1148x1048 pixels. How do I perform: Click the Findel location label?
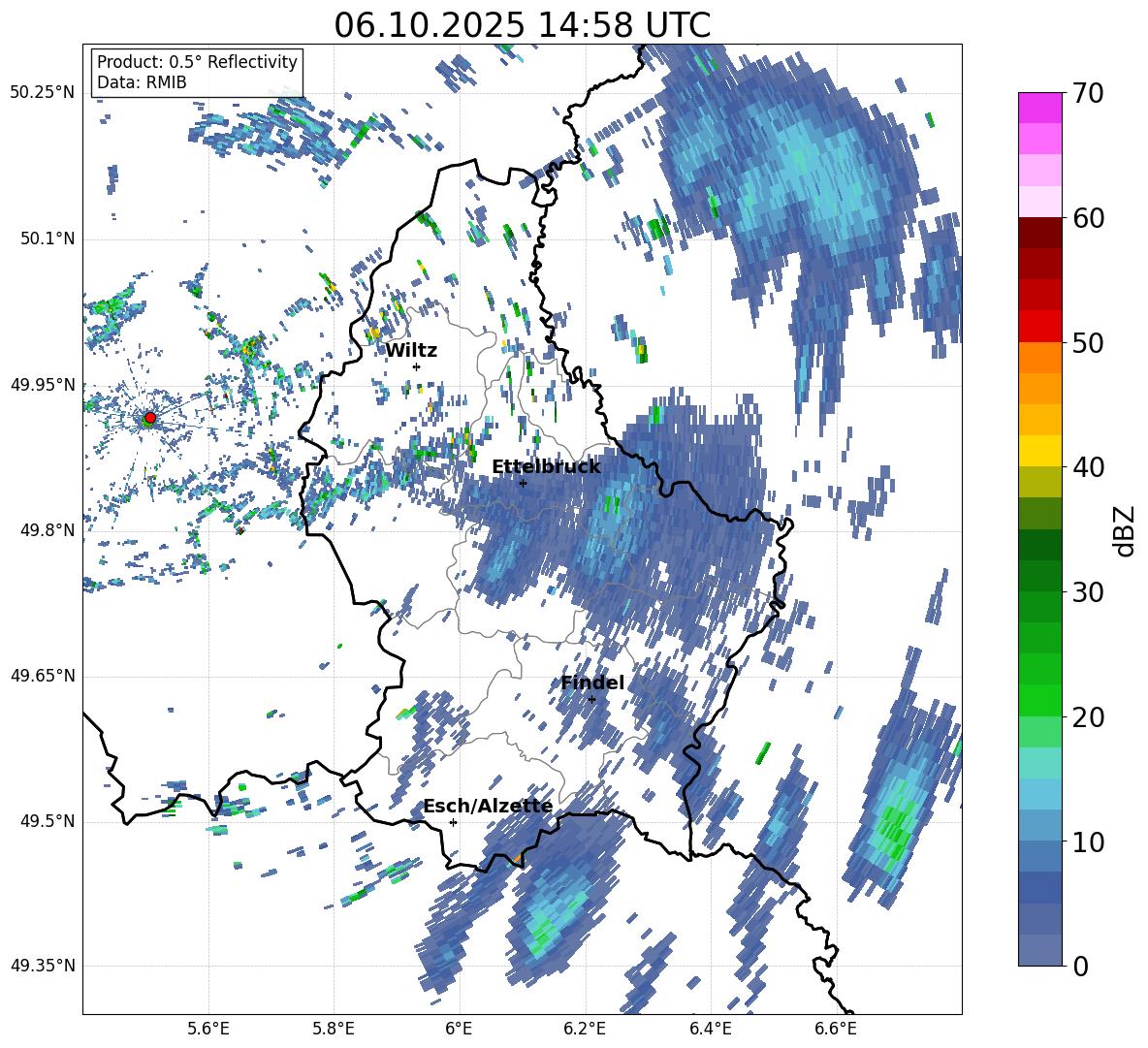click(x=592, y=683)
